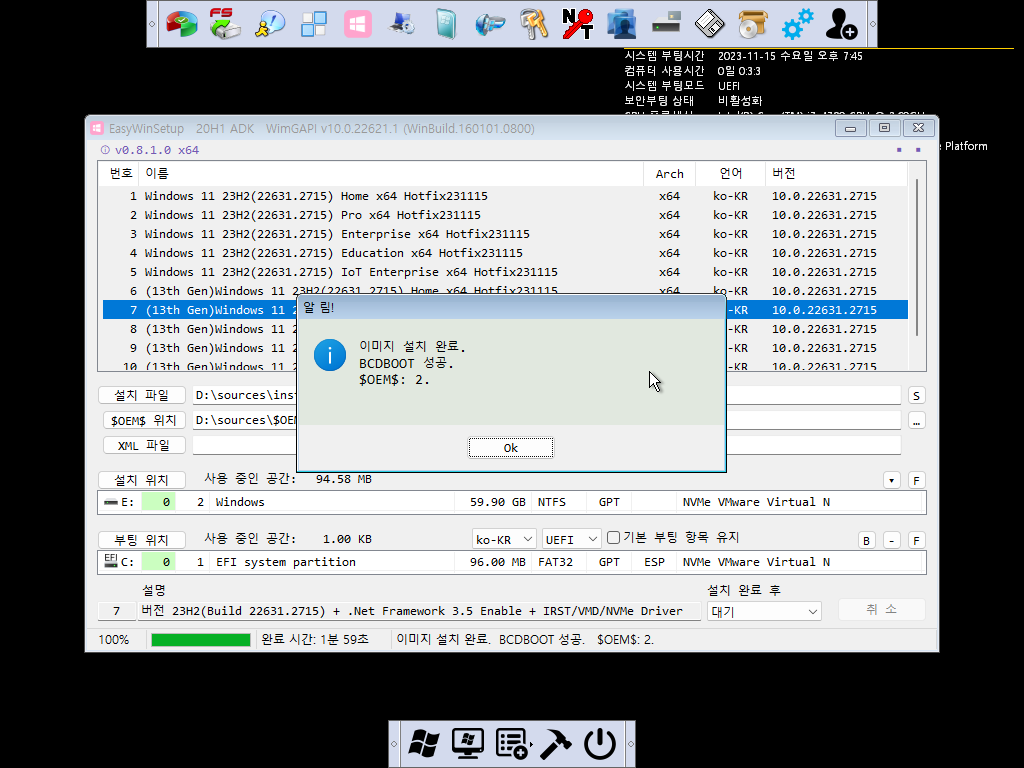Open the FS drive tool with green arrow
This screenshot has width=1024, height=768.
pyautogui.click(x=225, y=24)
